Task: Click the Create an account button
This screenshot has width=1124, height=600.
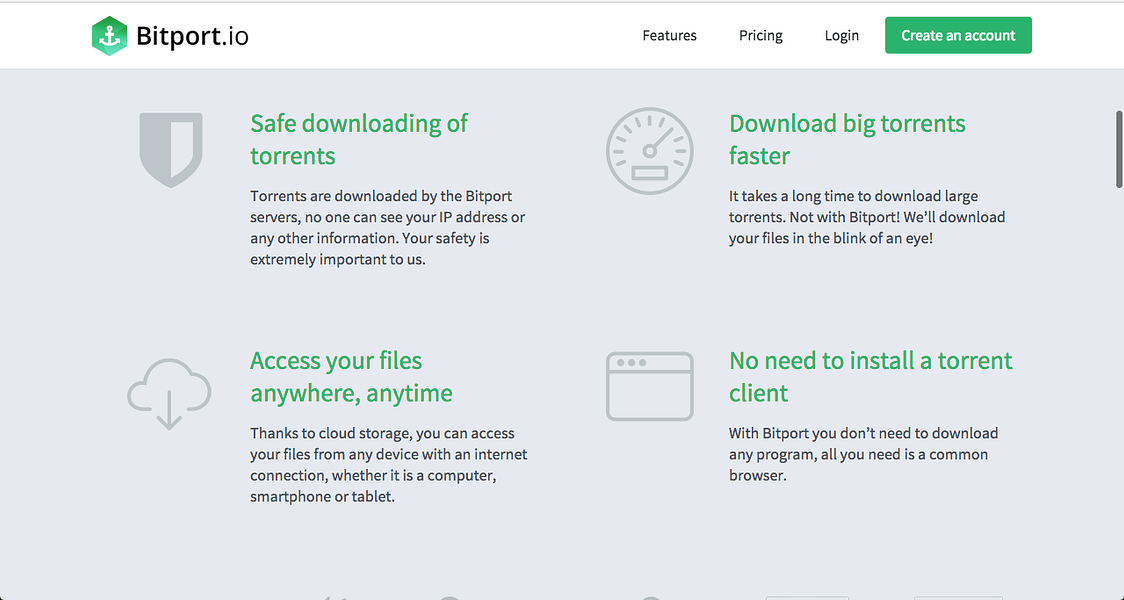Action: (x=958, y=35)
